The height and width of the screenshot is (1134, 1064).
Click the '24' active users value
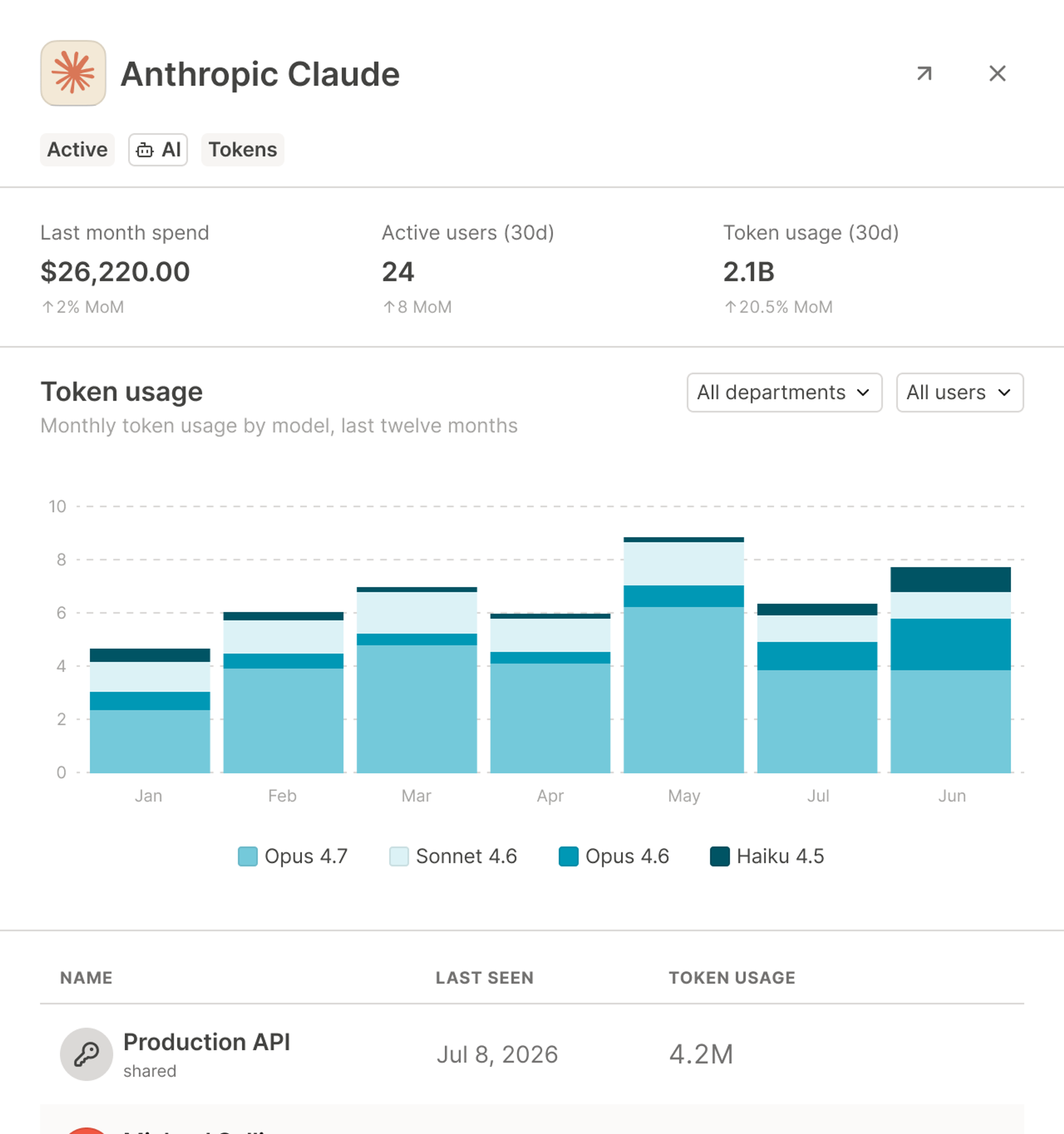pos(398,272)
